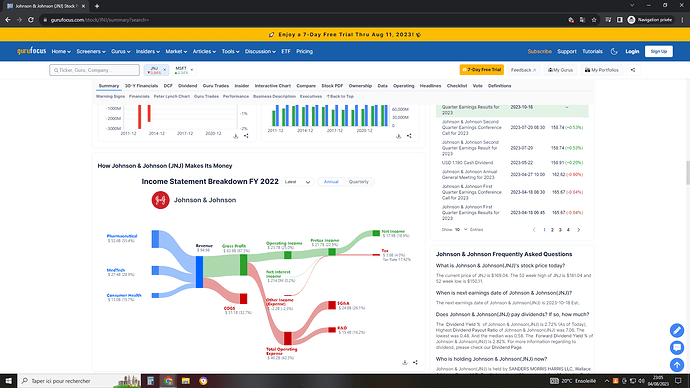Expand the Screeners menu
690x388 pixels.
pos(91,51)
